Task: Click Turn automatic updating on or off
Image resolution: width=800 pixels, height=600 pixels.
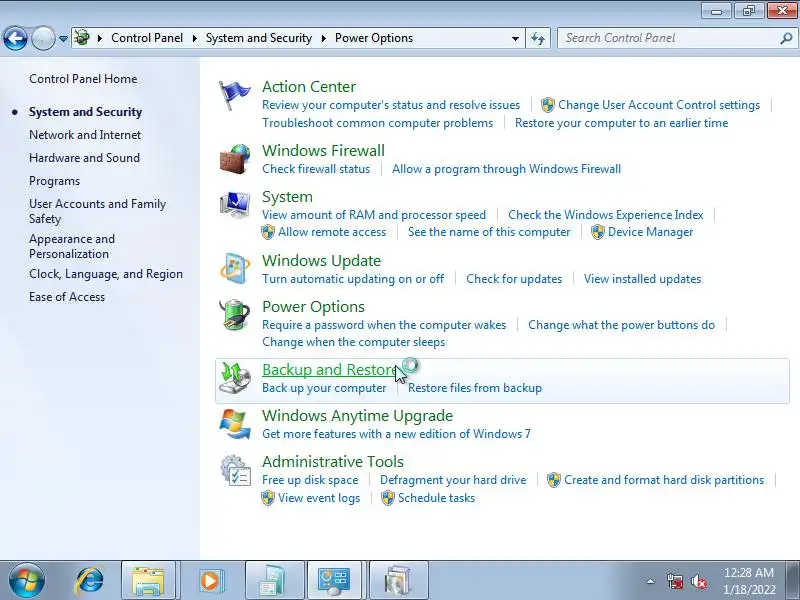Action: pyautogui.click(x=353, y=279)
